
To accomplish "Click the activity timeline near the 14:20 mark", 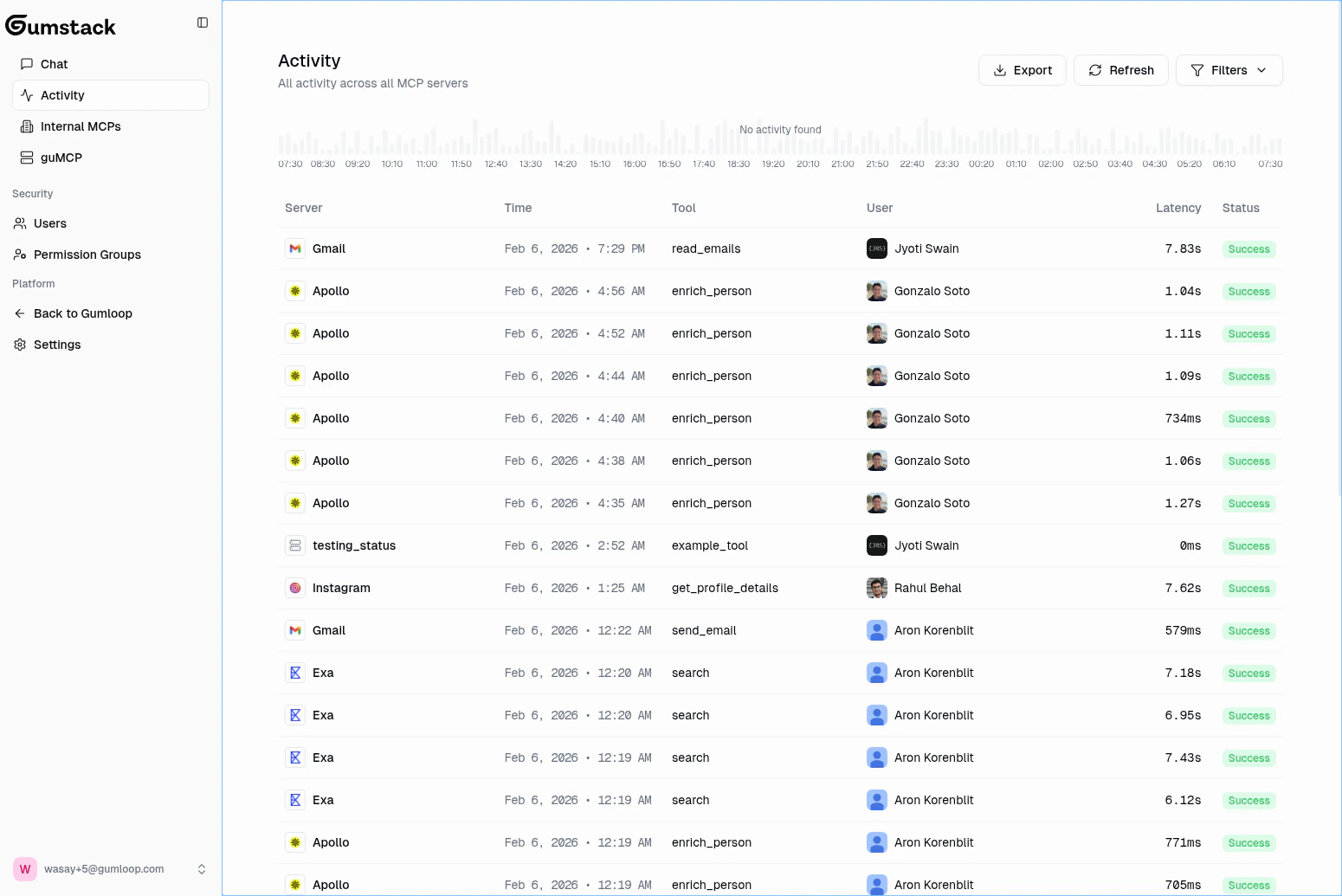I will coord(565,141).
